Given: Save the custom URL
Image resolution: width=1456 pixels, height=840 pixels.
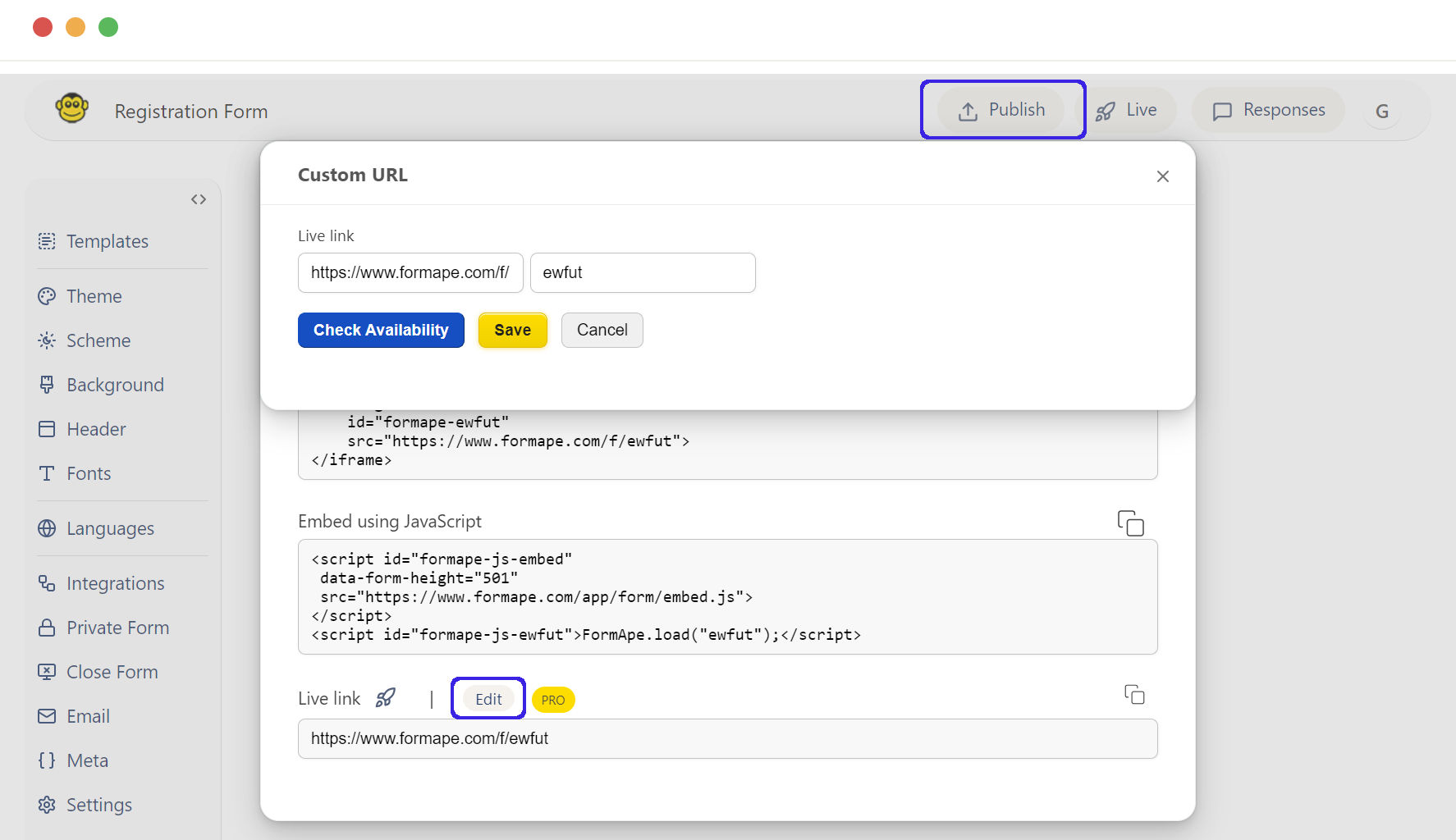Looking at the screenshot, I should pos(512,330).
